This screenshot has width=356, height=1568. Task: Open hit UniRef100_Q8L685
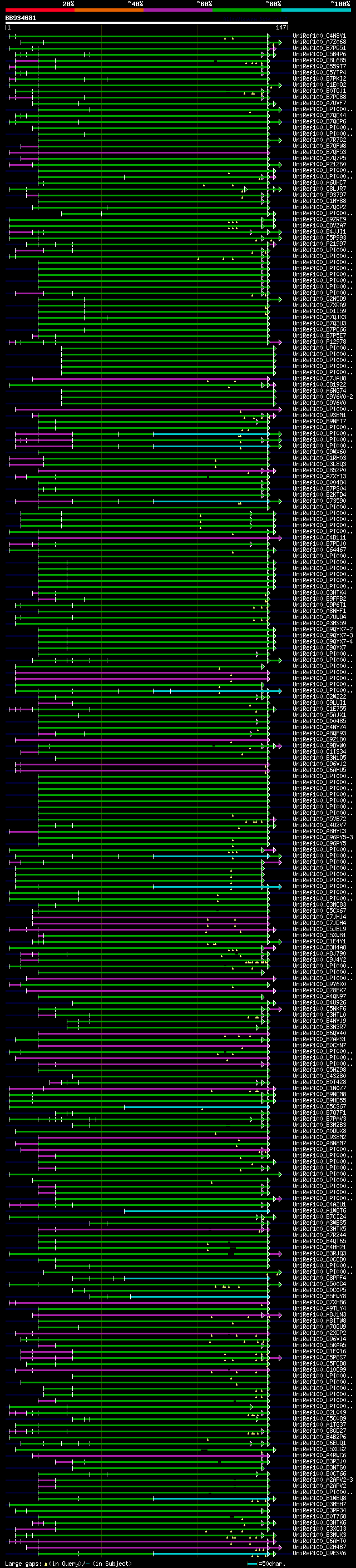319,60
